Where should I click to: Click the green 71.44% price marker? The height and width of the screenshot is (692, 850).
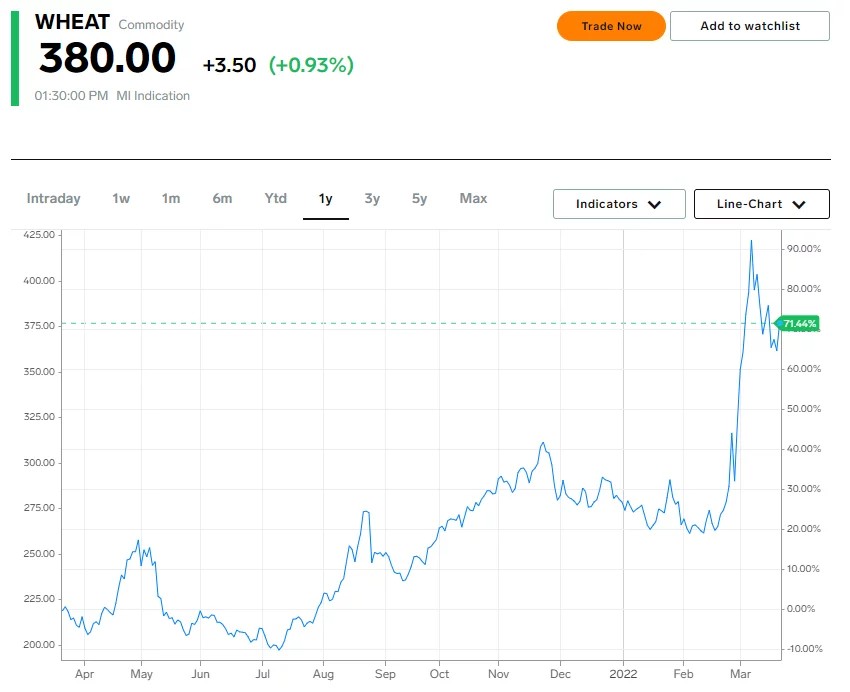coord(797,324)
